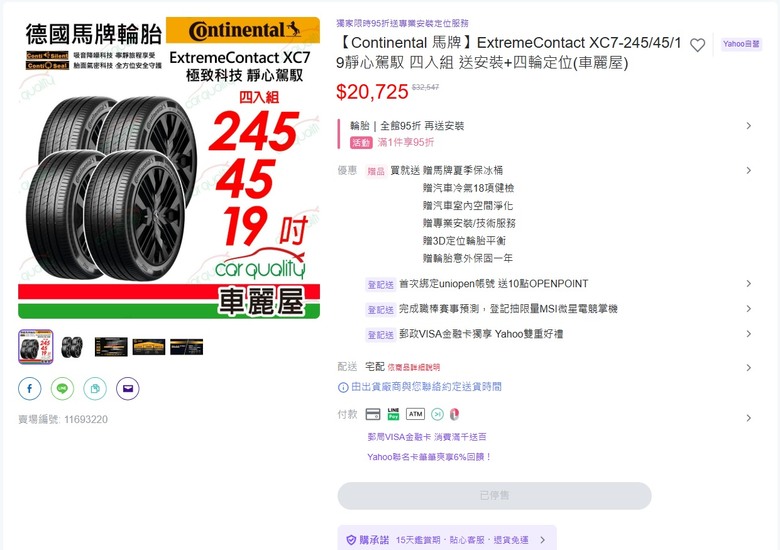Click the delivery info circle icon
The height and width of the screenshot is (550, 780).
tap(343, 387)
